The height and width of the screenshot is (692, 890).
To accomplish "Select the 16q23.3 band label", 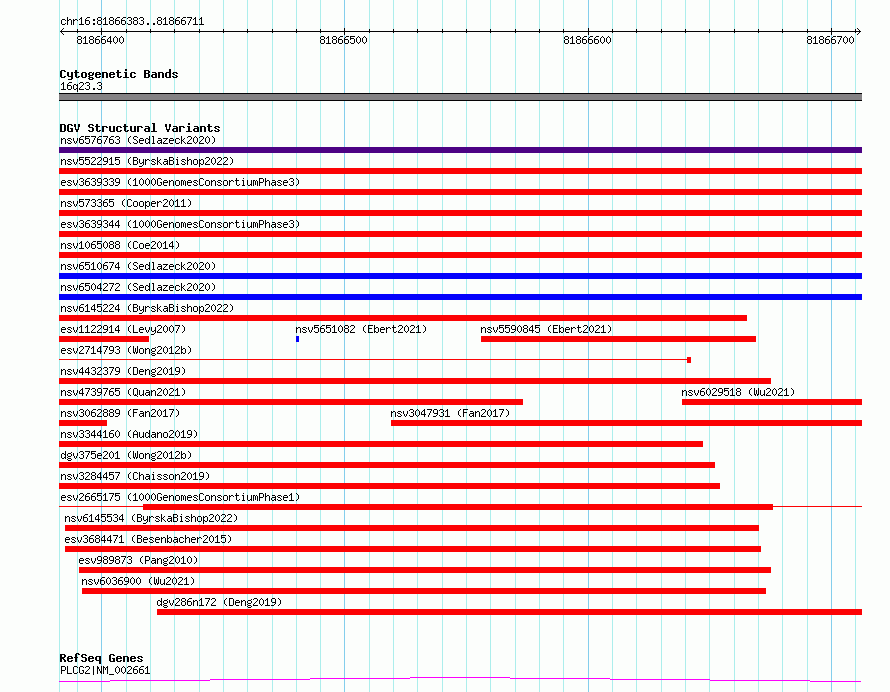I will coord(81,86).
